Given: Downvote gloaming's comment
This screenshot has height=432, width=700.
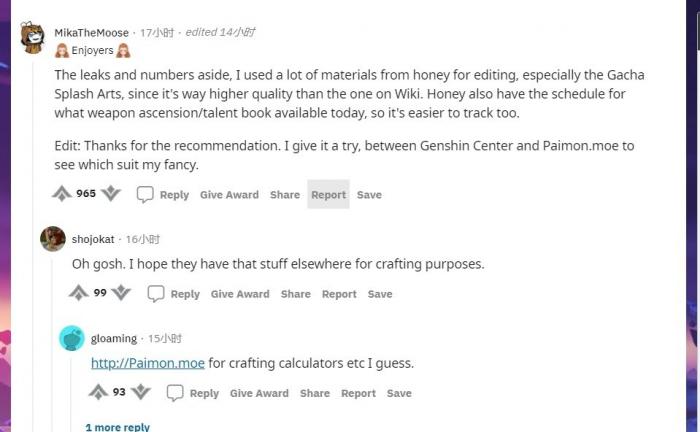Looking at the screenshot, I should [140, 392].
